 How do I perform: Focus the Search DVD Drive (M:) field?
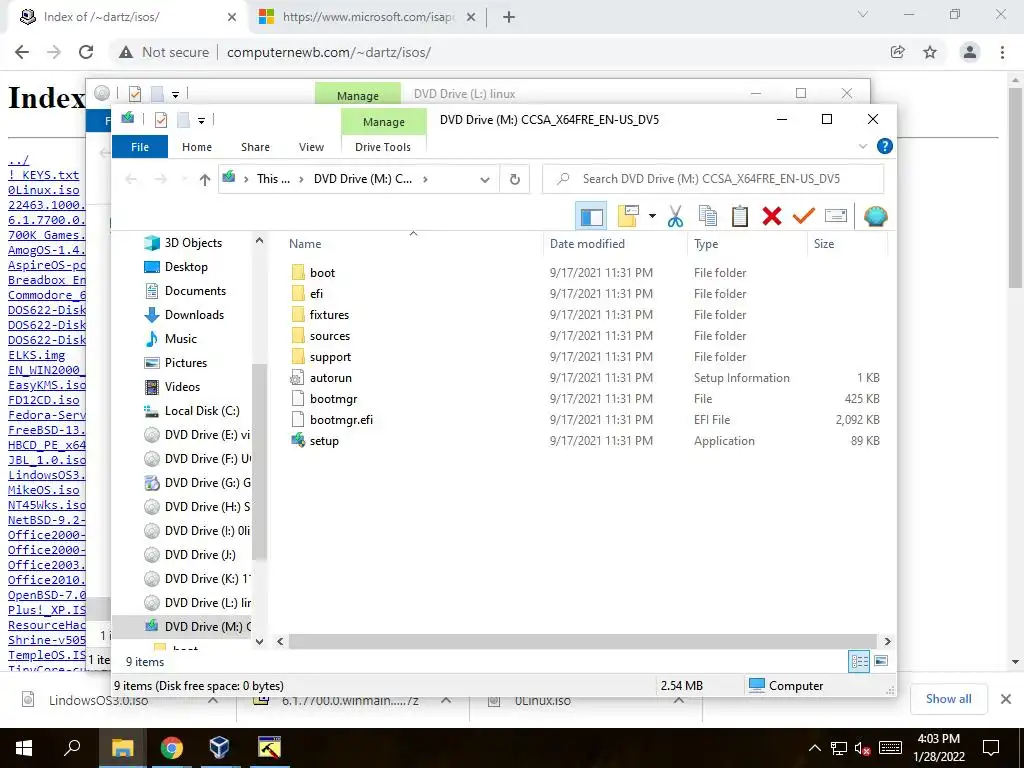(x=713, y=179)
